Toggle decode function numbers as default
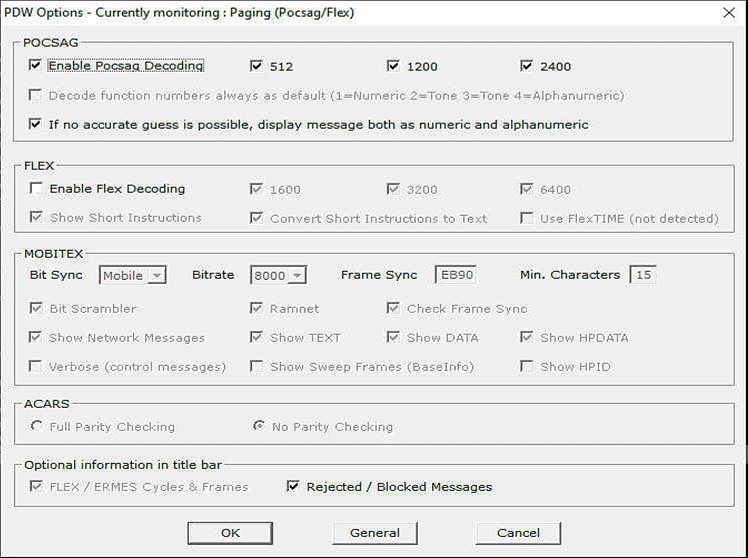This screenshot has height=558, width=748. pyautogui.click(x=35, y=95)
